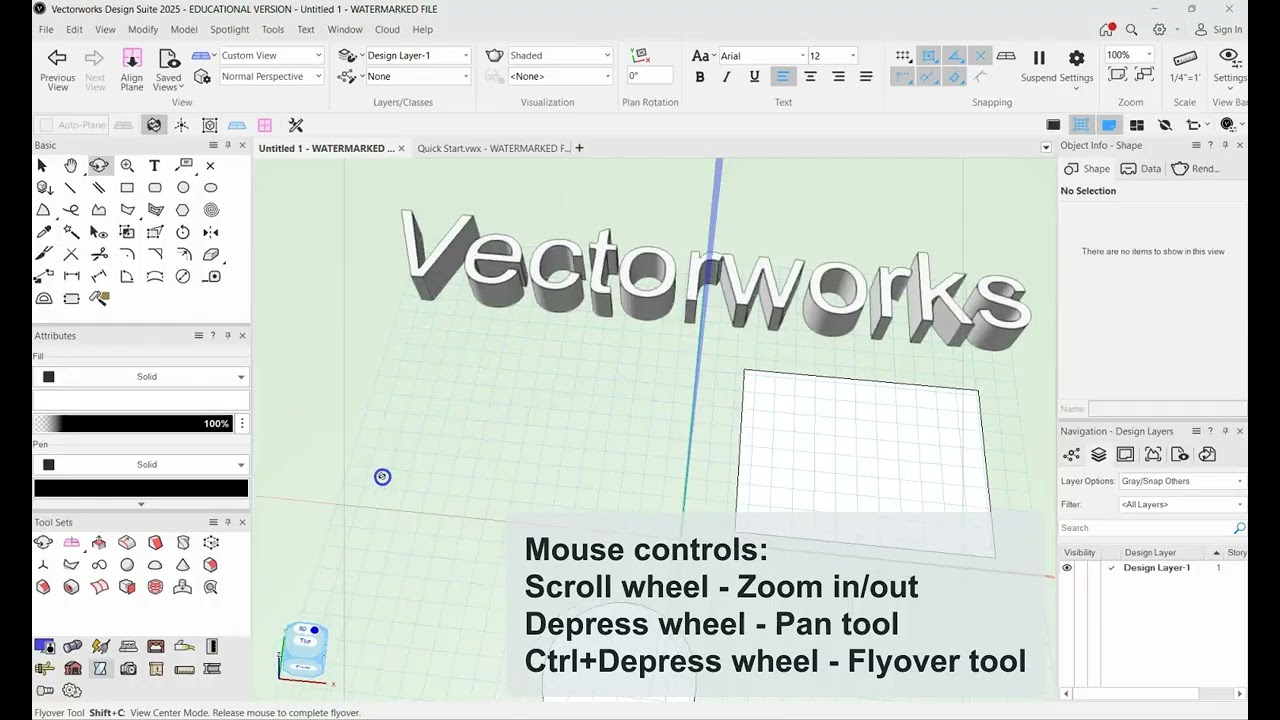The width and height of the screenshot is (1280, 720).
Task: Open the Custom View dropdown
Action: (x=272, y=56)
